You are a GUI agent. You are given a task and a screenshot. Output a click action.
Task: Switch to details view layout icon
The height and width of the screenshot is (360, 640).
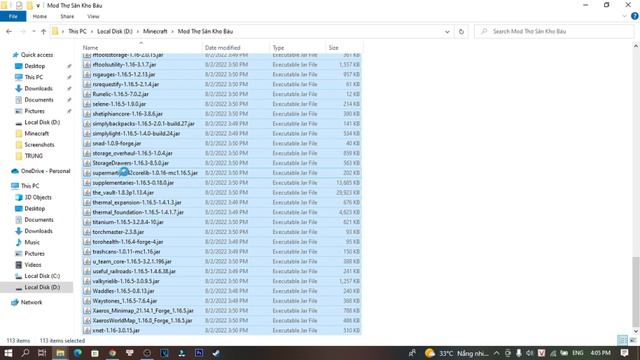(622, 340)
